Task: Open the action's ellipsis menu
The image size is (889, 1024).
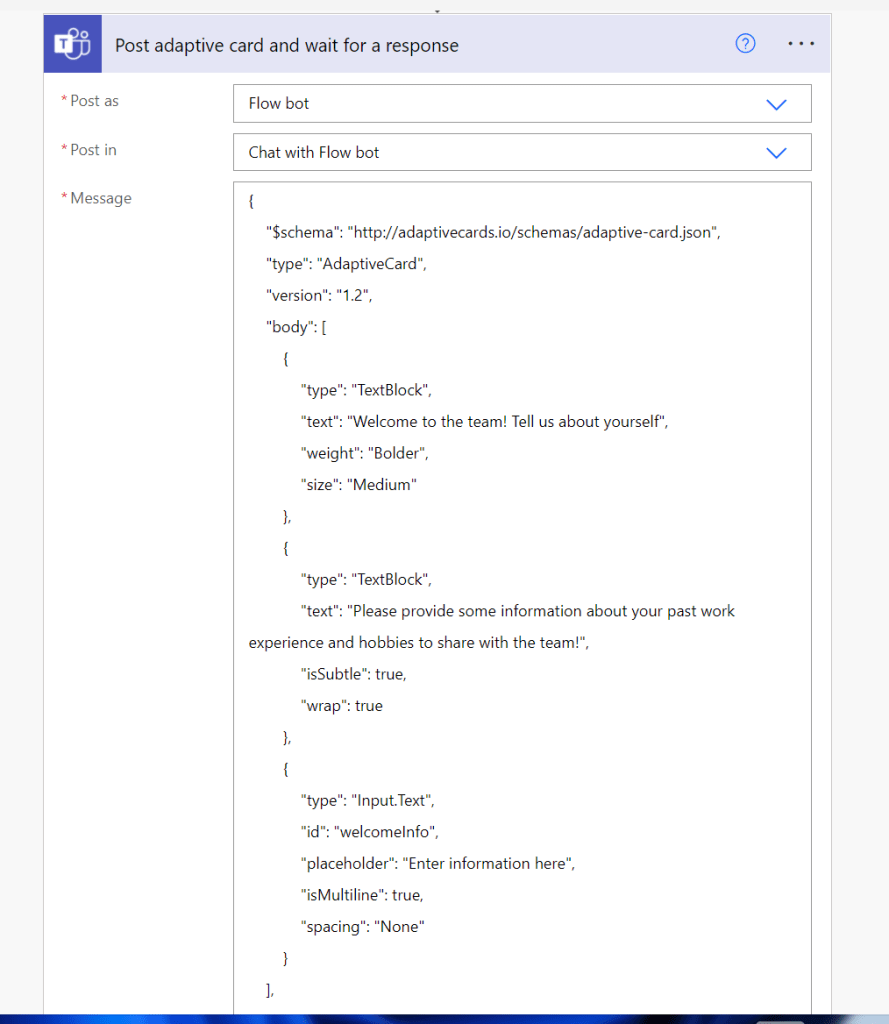Action: pos(801,44)
